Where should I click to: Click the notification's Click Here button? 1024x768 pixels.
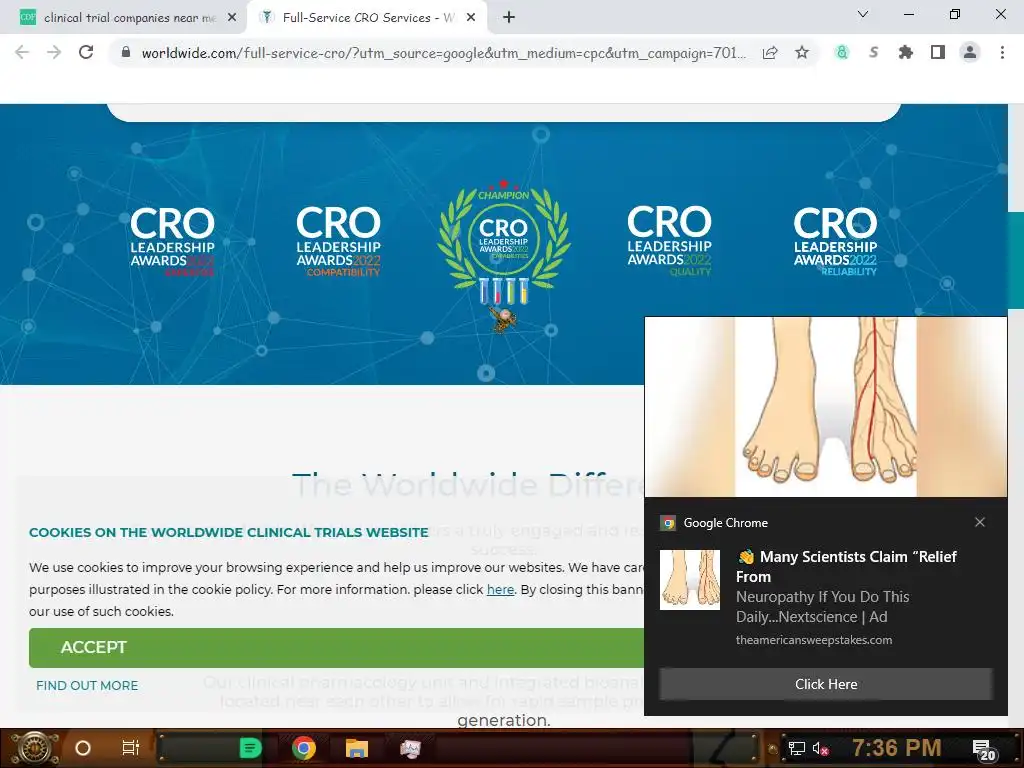point(825,684)
